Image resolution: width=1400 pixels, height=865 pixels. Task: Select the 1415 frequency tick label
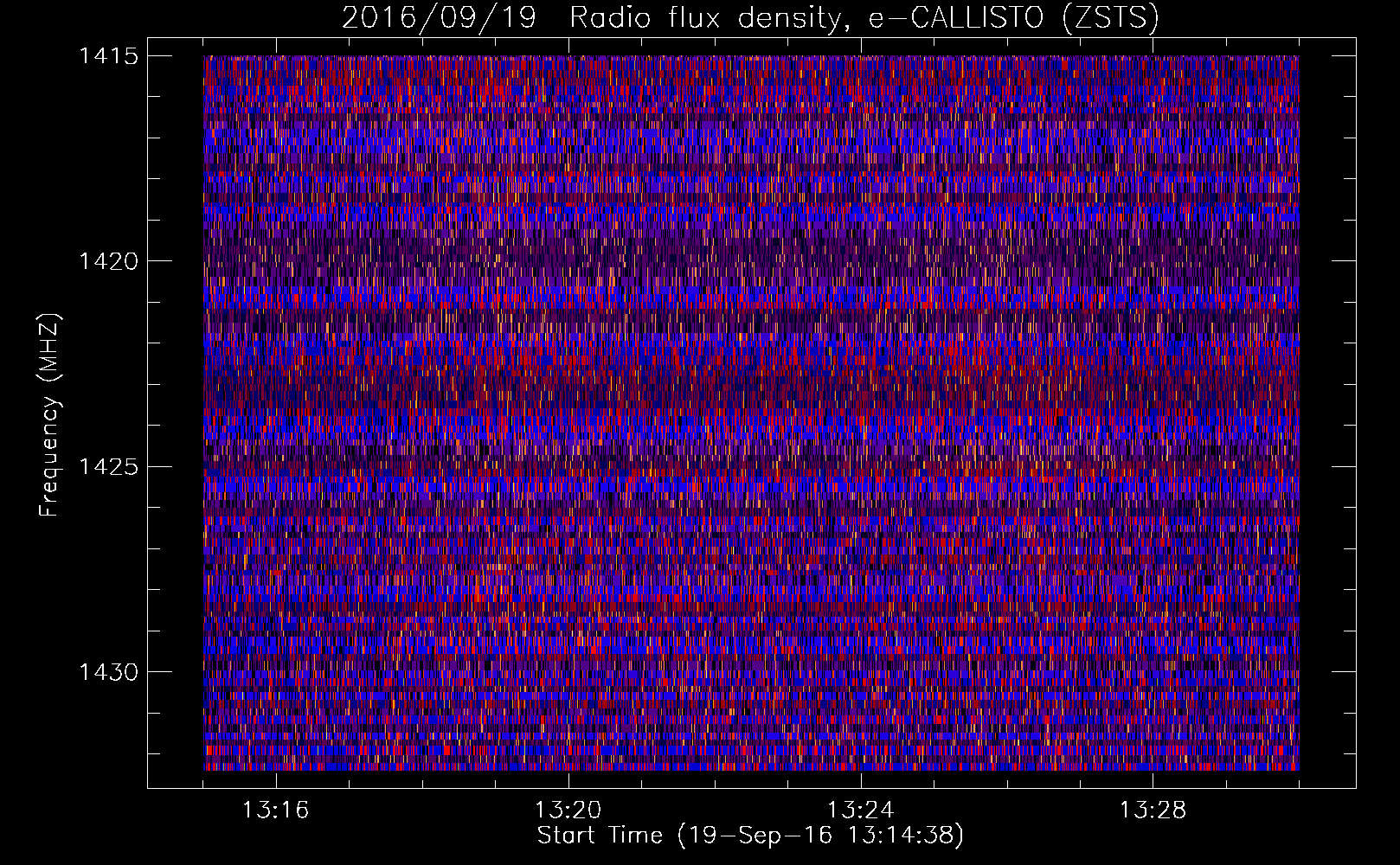[108, 56]
